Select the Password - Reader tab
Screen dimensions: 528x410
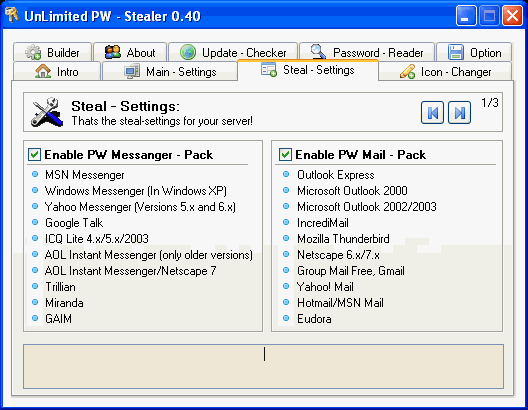(367, 52)
